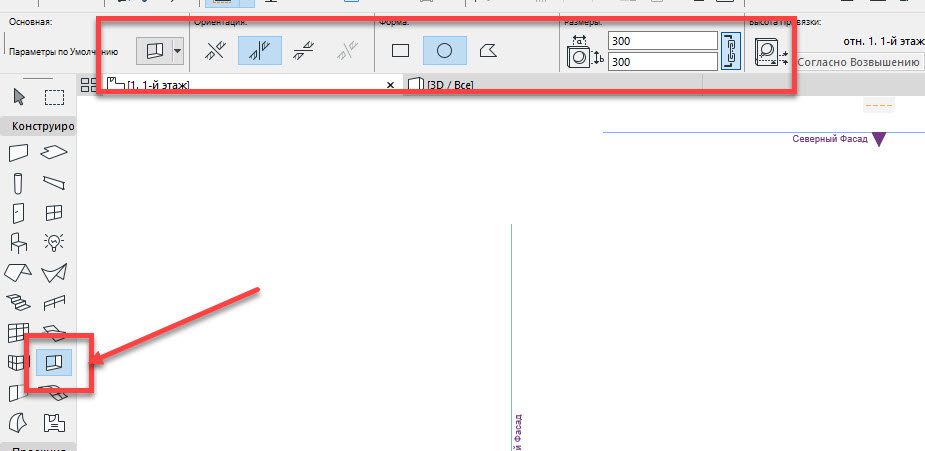The image size is (925, 451).
Task: Expand the arrow next to Opening settings
Action: (178, 52)
